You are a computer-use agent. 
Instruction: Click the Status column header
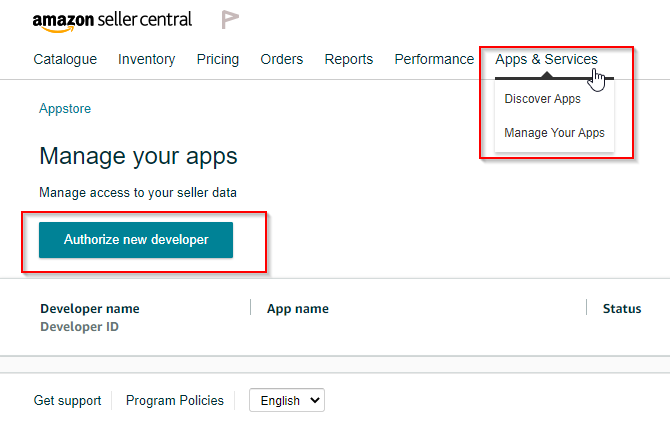pos(622,309)
